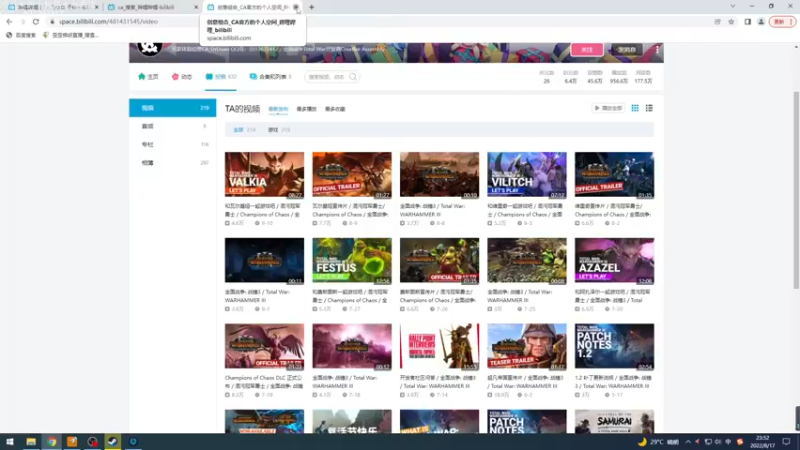Show hidden tray icons with the chevron

(688, 442)
